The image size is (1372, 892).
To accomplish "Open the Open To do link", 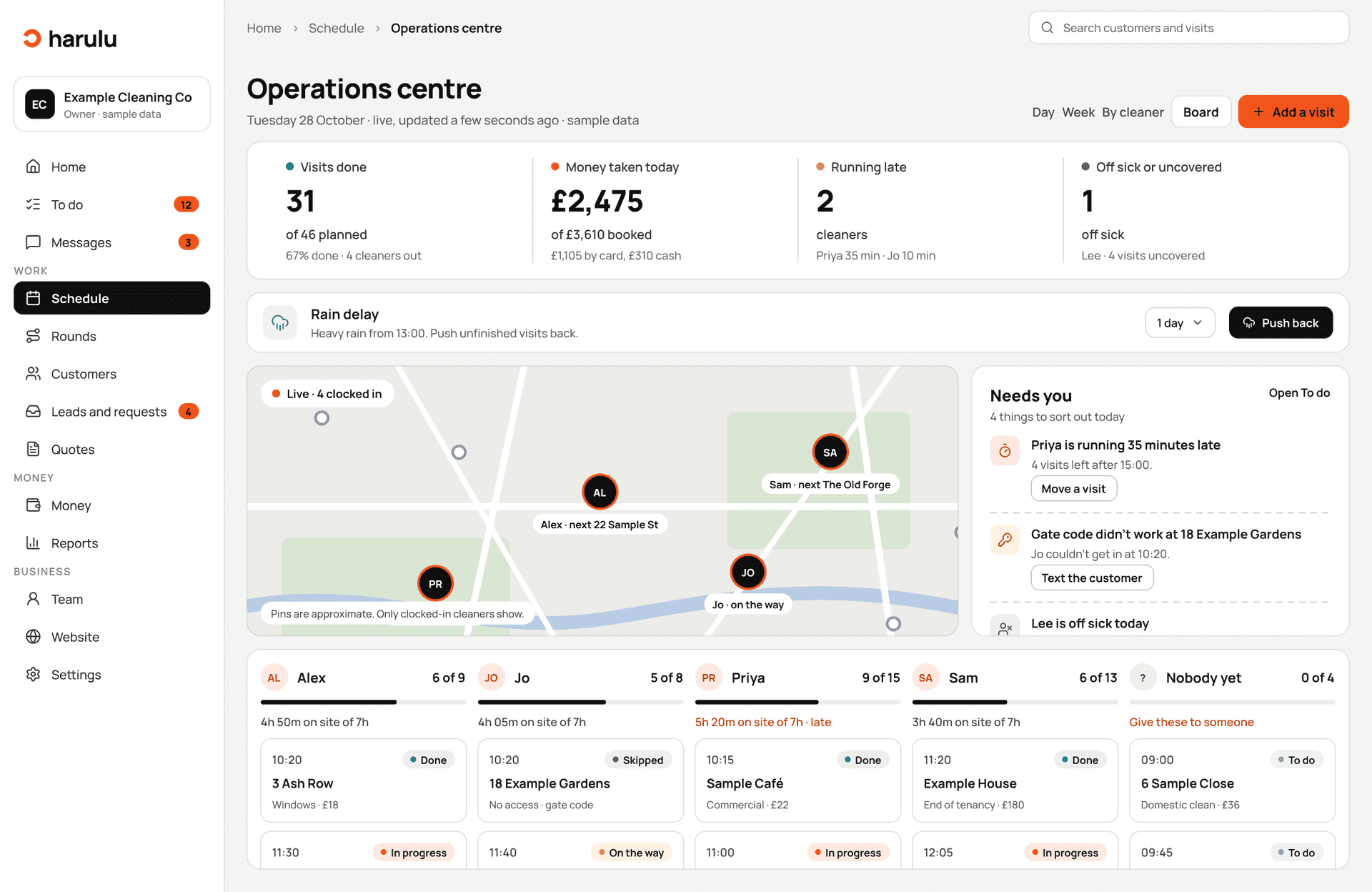I will (x=1299, y=392).
